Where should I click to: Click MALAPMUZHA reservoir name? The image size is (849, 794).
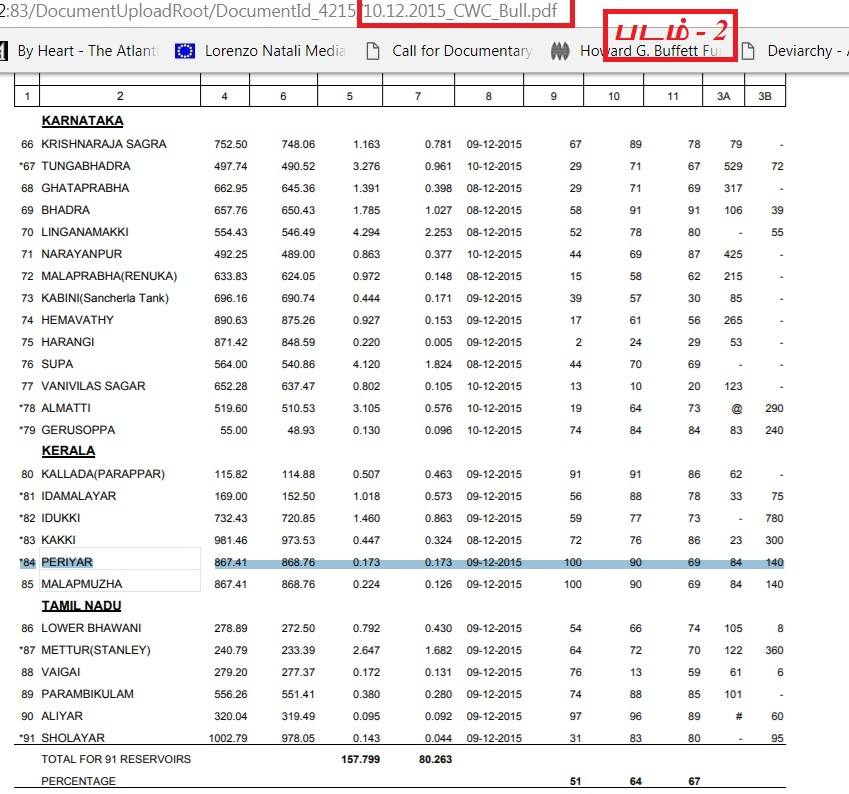82,584
